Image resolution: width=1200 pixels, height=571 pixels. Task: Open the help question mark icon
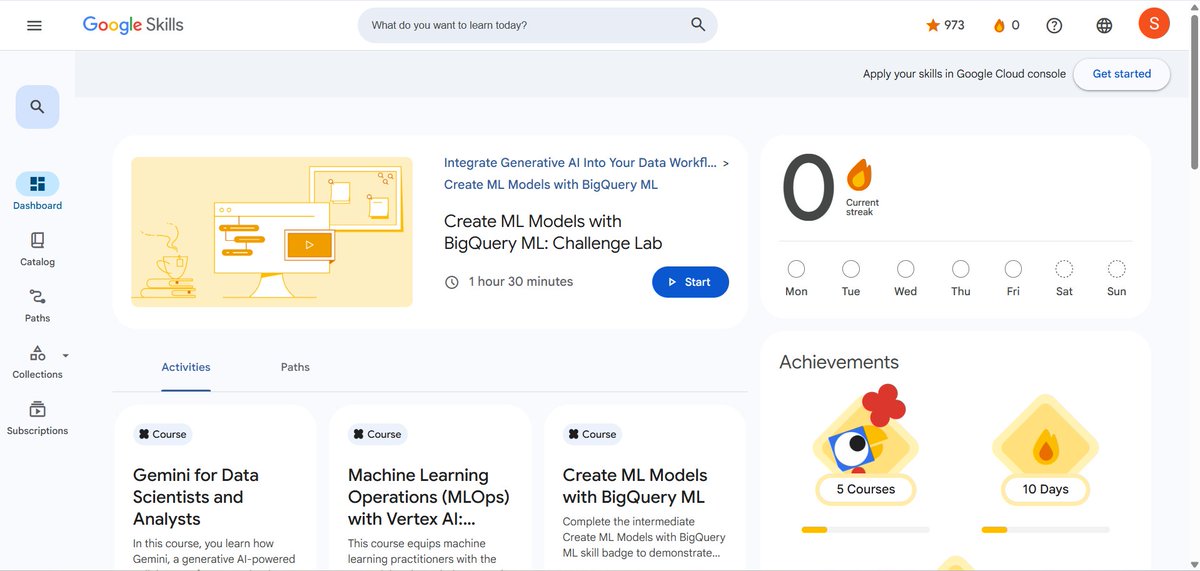point(1054,25)
